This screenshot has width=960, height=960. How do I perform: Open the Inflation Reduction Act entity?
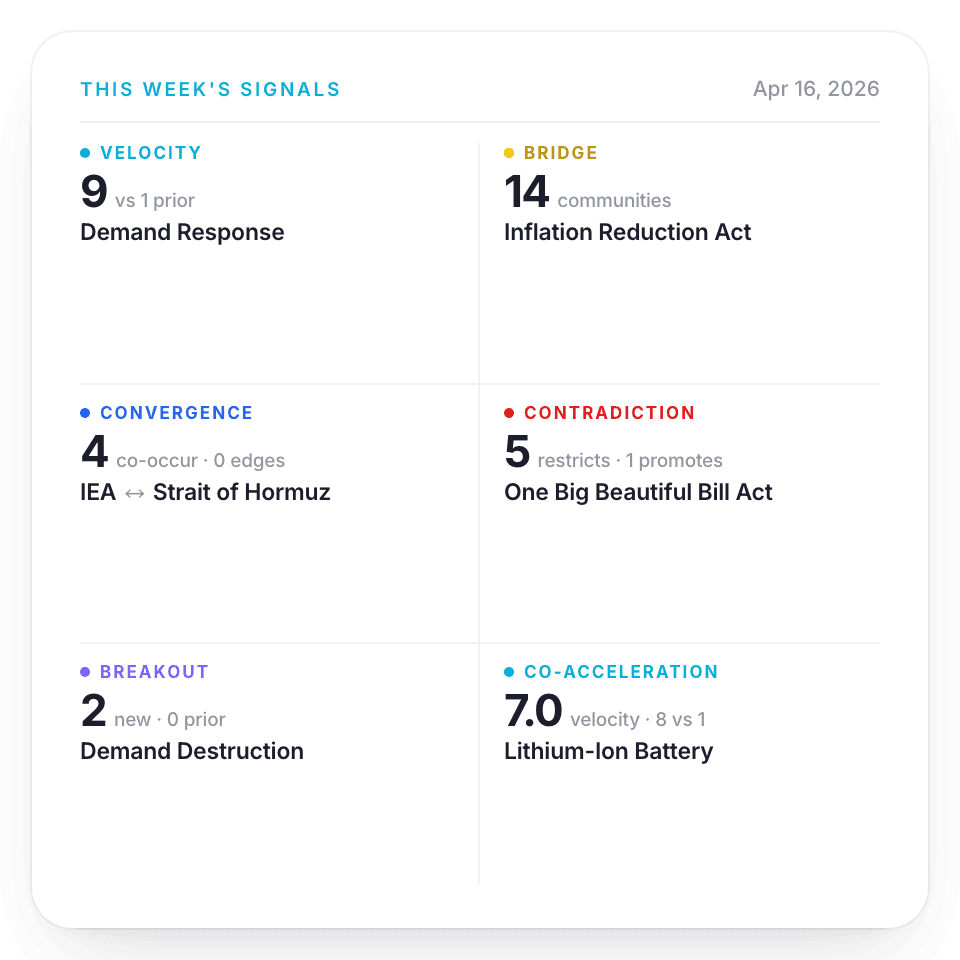628,232
